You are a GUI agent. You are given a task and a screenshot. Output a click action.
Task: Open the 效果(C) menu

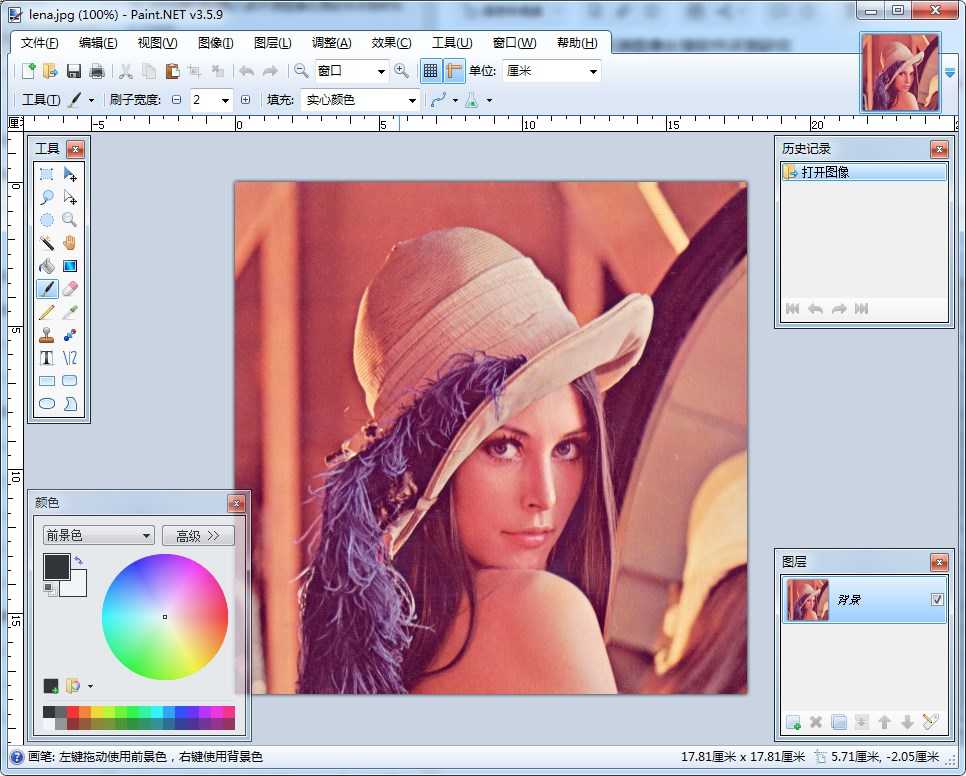coord(391,42)
